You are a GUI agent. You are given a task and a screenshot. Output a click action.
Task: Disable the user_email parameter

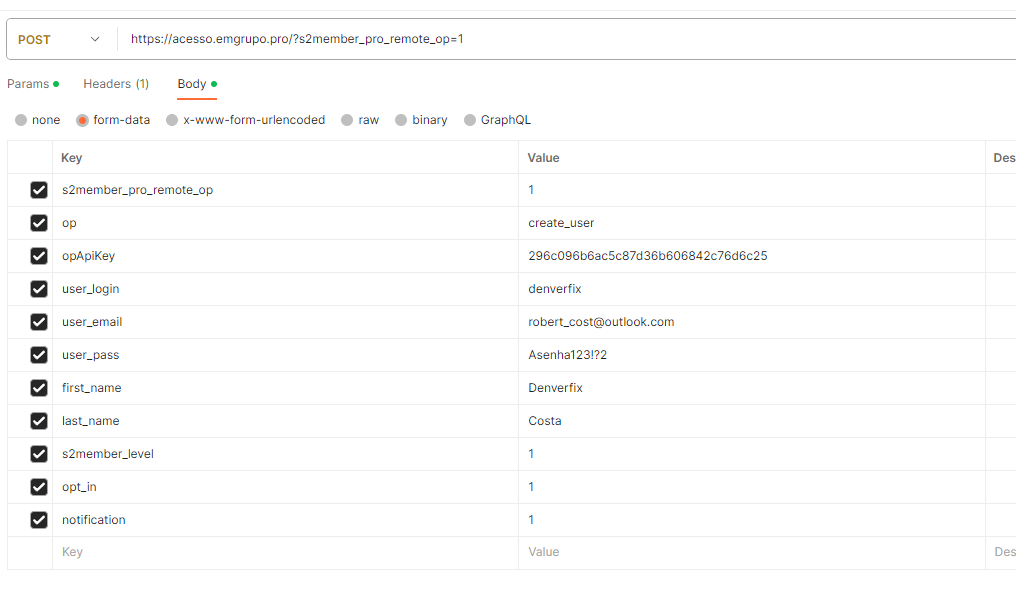[38, 322]
